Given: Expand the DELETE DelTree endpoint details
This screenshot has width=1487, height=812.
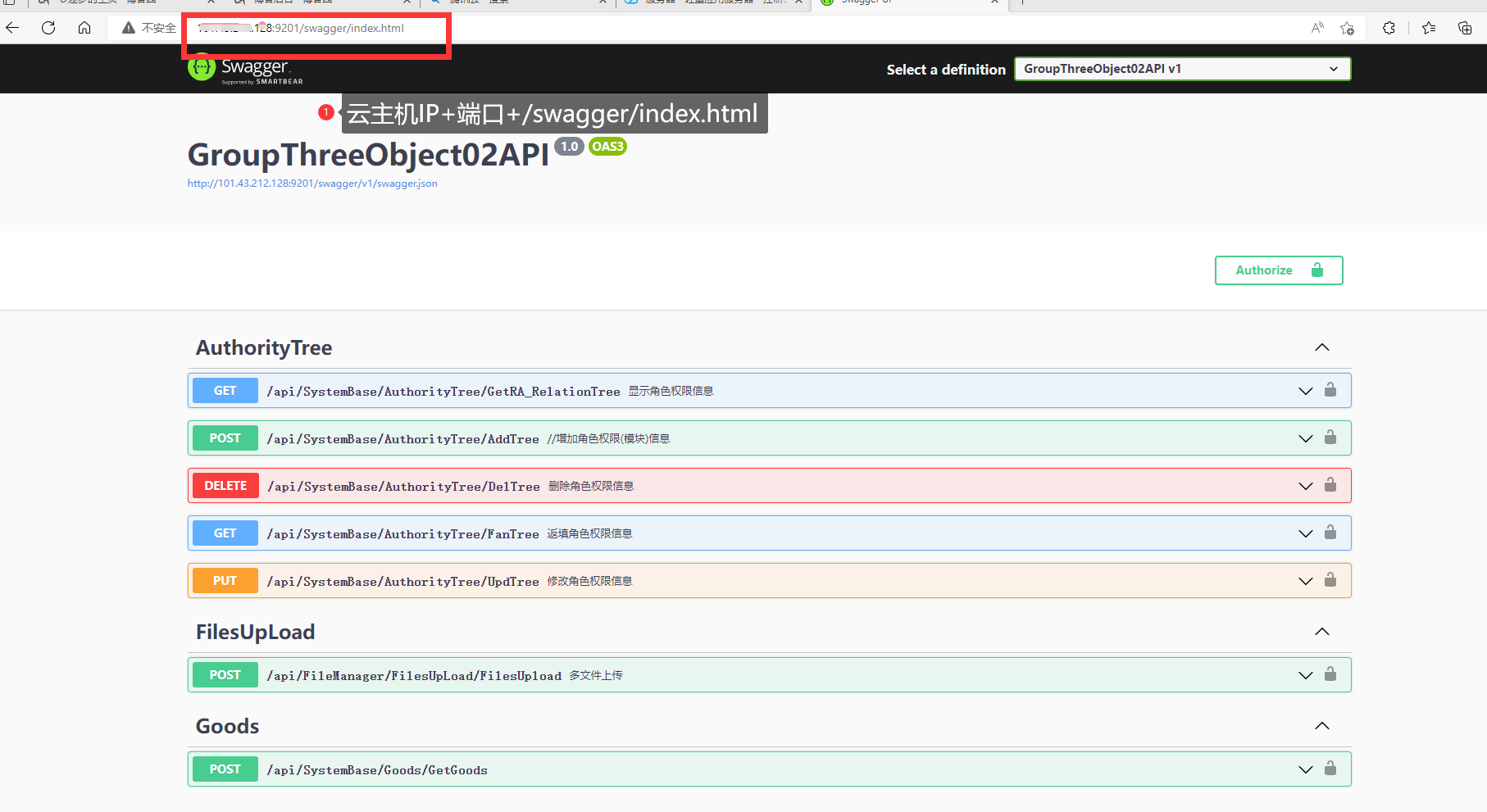Looking at the screenshot, I should [1305, 485].
